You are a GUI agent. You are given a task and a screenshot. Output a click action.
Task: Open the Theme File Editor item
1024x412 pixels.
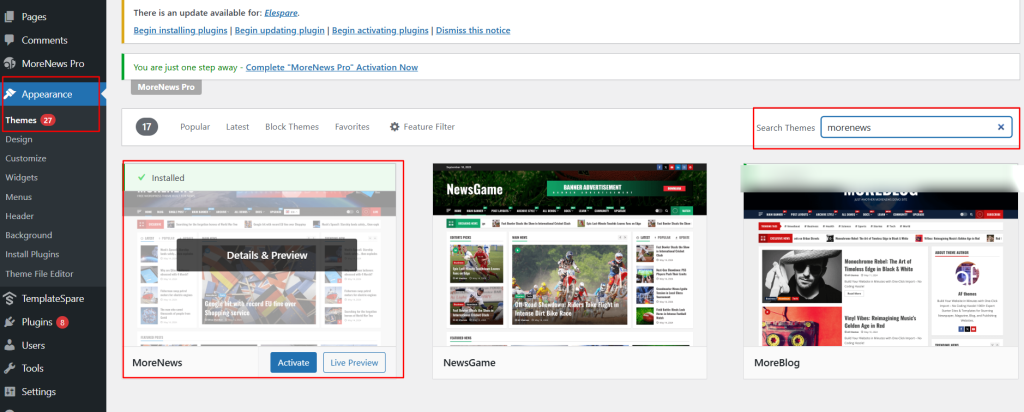[x=39, y=274]
